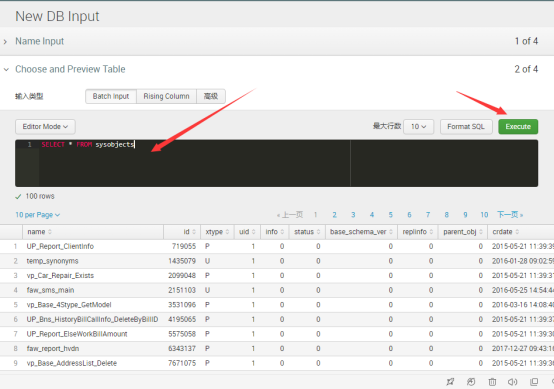554x389 pixels.
Task: Click the faw_sms_main row name
Action: (x=51, y=290)
